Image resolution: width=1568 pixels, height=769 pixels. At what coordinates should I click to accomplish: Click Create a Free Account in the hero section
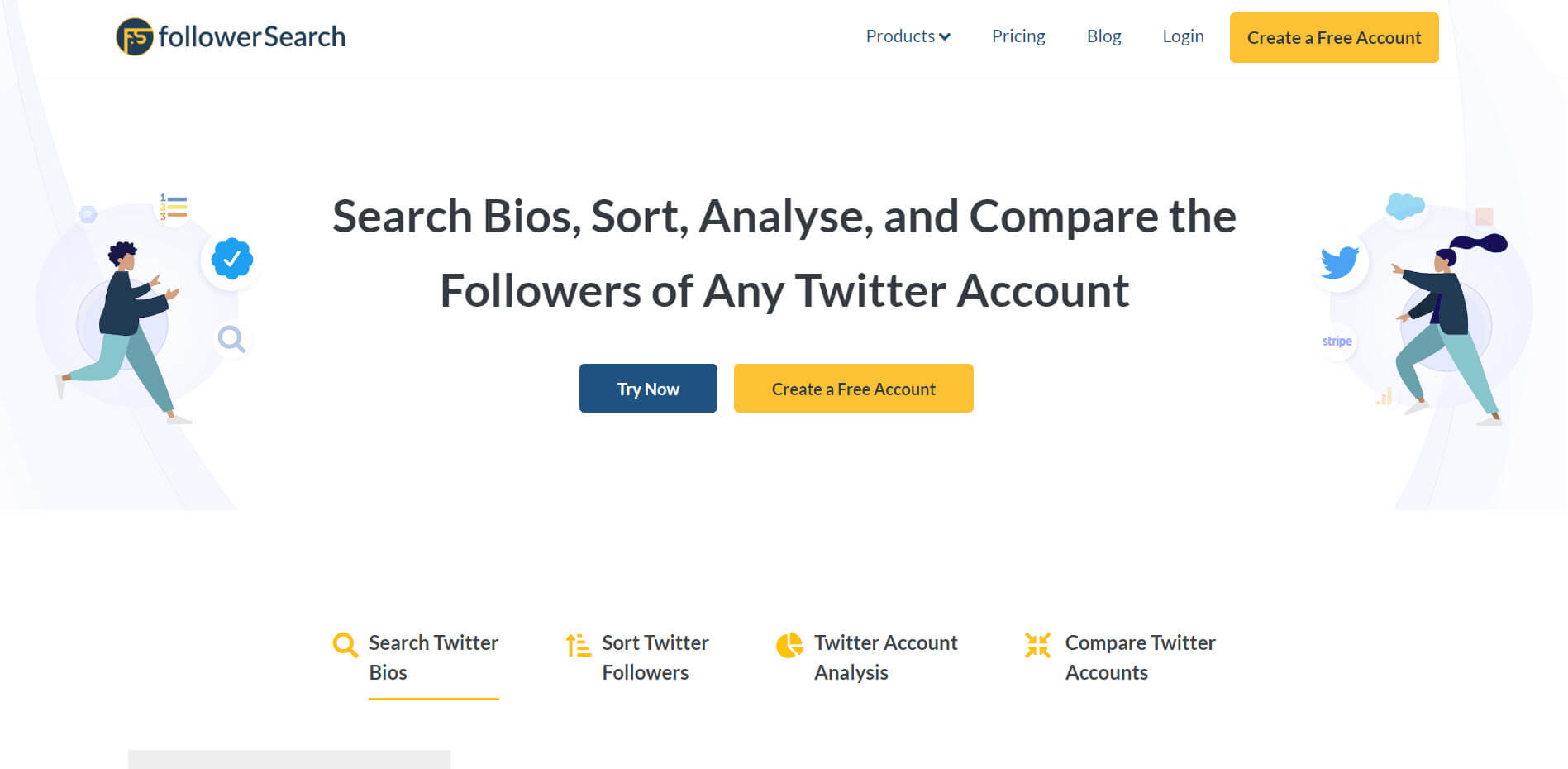[x=853, y=388]
